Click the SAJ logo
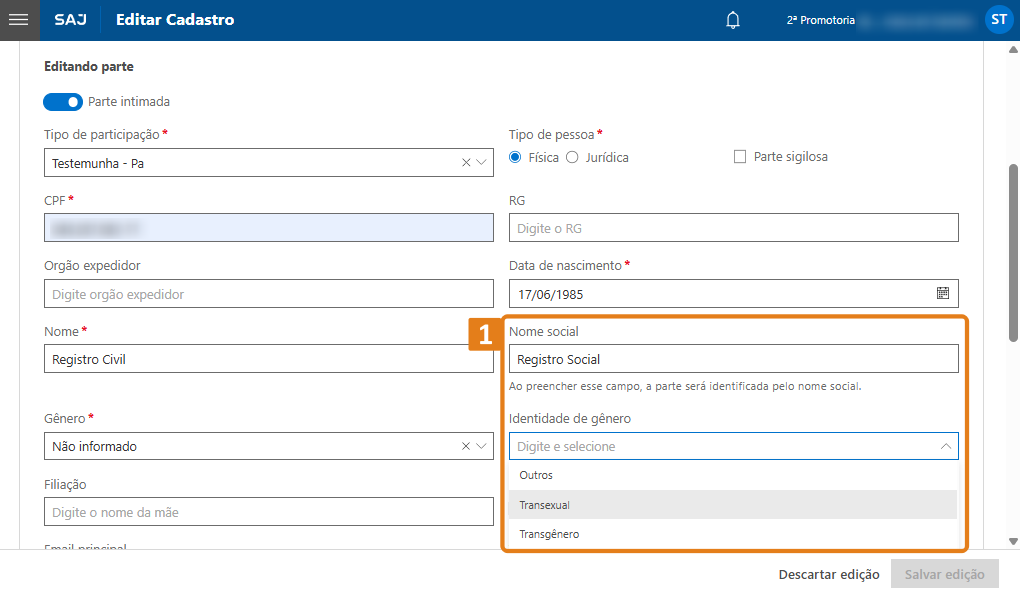The height and width of the screenshot is (593, 1020). 70,20
